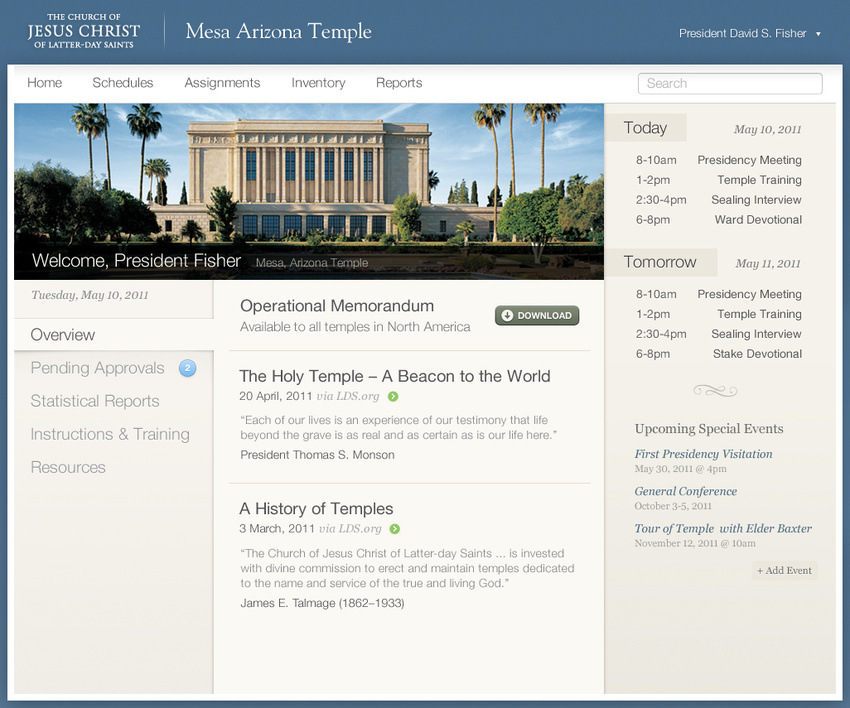Select Instructions & Training in the sidebar
The height and width of the screenshot is (708, 850).
[110, 434]
